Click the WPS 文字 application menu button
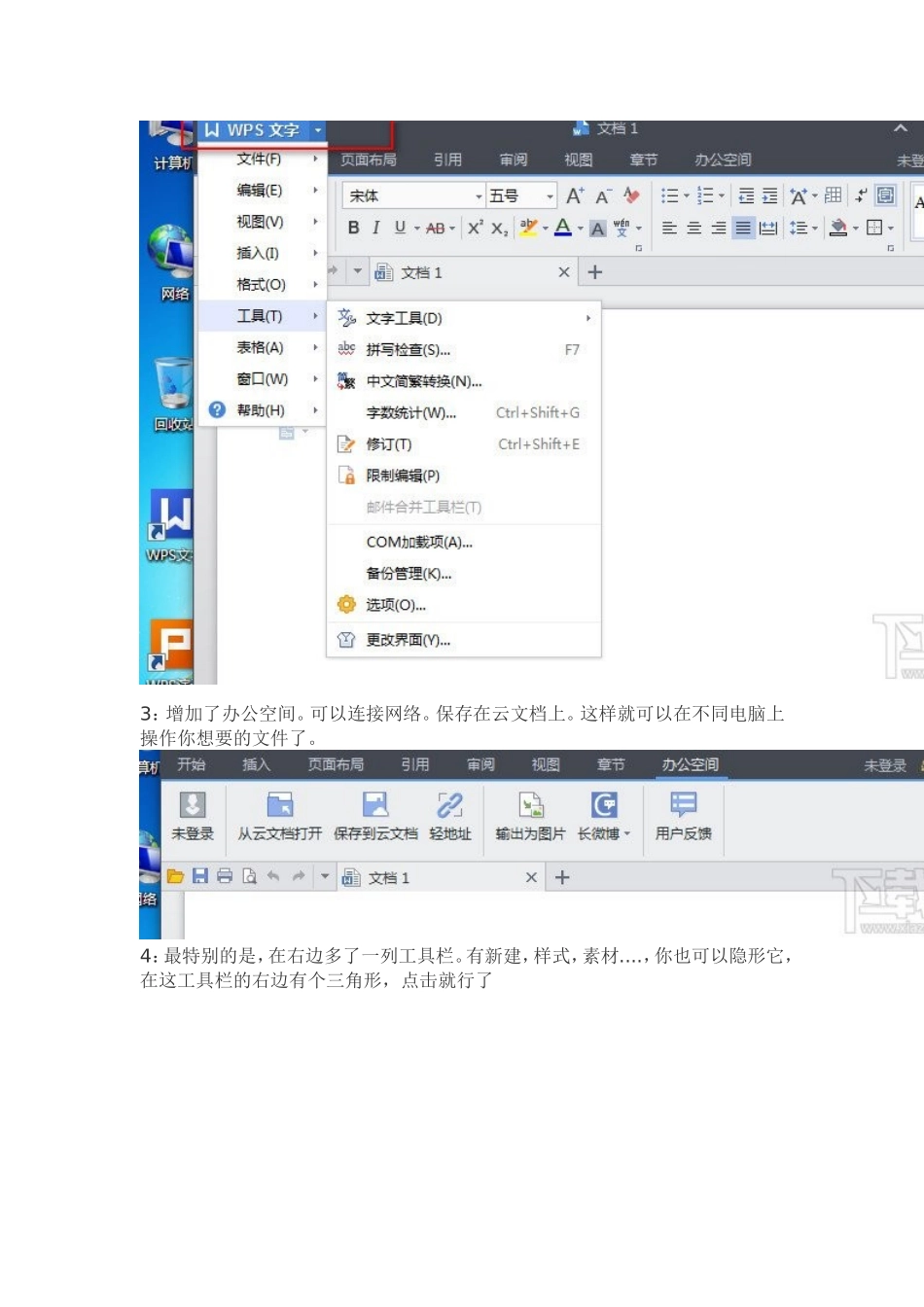The width and height of the screenshot is (924, 1307). click(x=252, y=130)
